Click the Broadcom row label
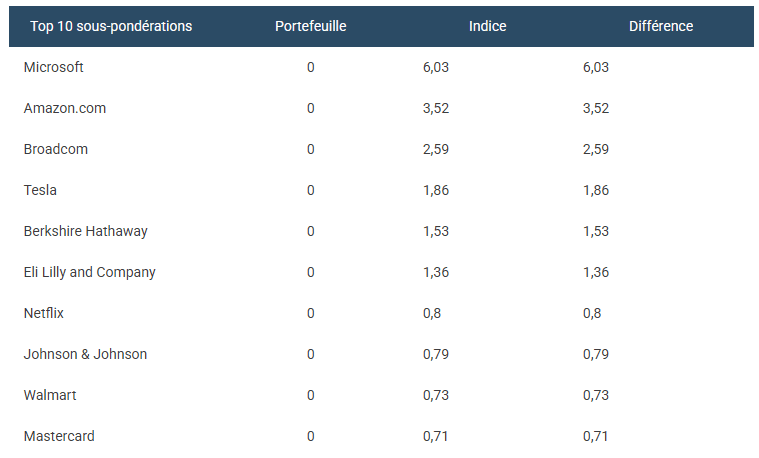The image size is (759, 458). [56, 149]
